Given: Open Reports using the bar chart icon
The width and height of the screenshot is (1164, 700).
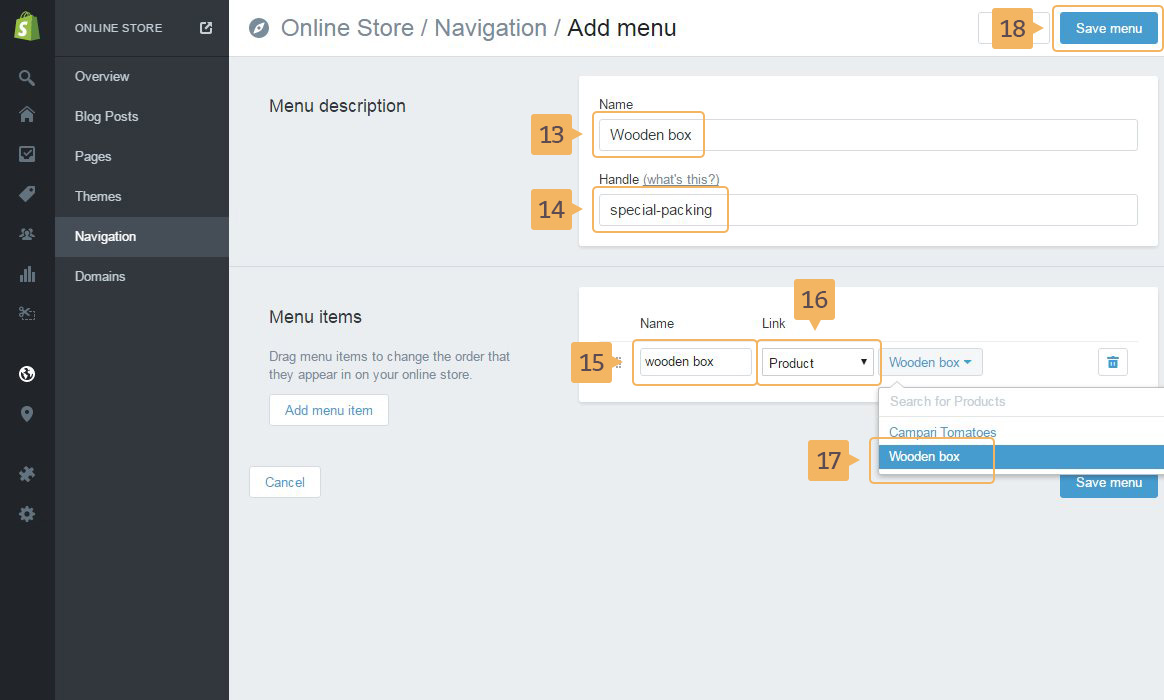Looking at the screenshot, I should [27, 274].
